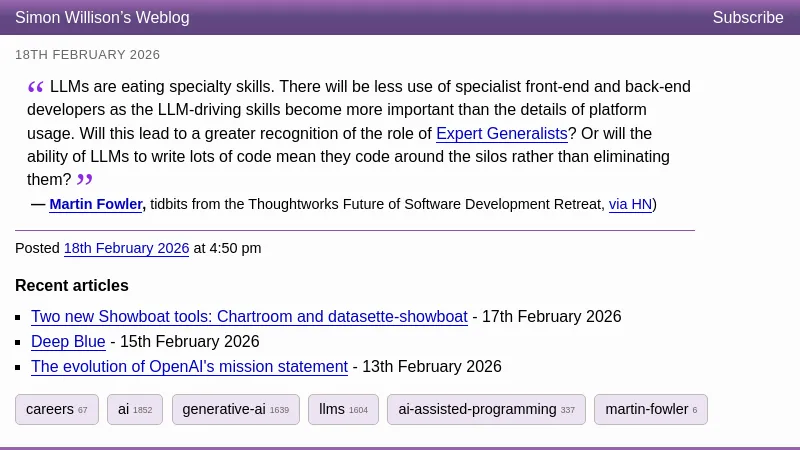The width and height of the screenshot is (800, 450).
Task: Click the 18TH FEBRUARY 2026 date heading
Action: [x=87, y=55]
